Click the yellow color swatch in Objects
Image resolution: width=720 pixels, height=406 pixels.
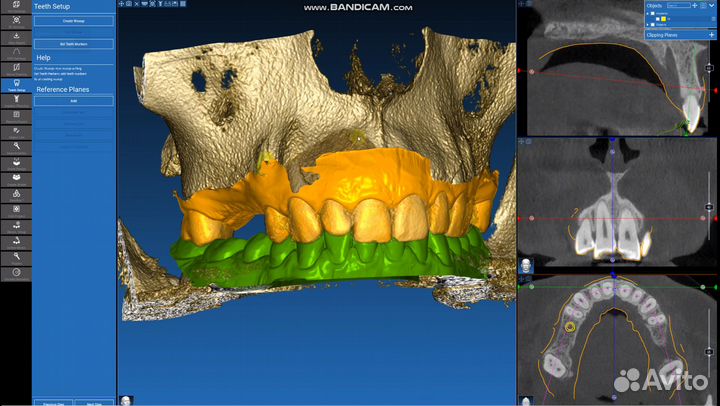(x=663, y=19)
